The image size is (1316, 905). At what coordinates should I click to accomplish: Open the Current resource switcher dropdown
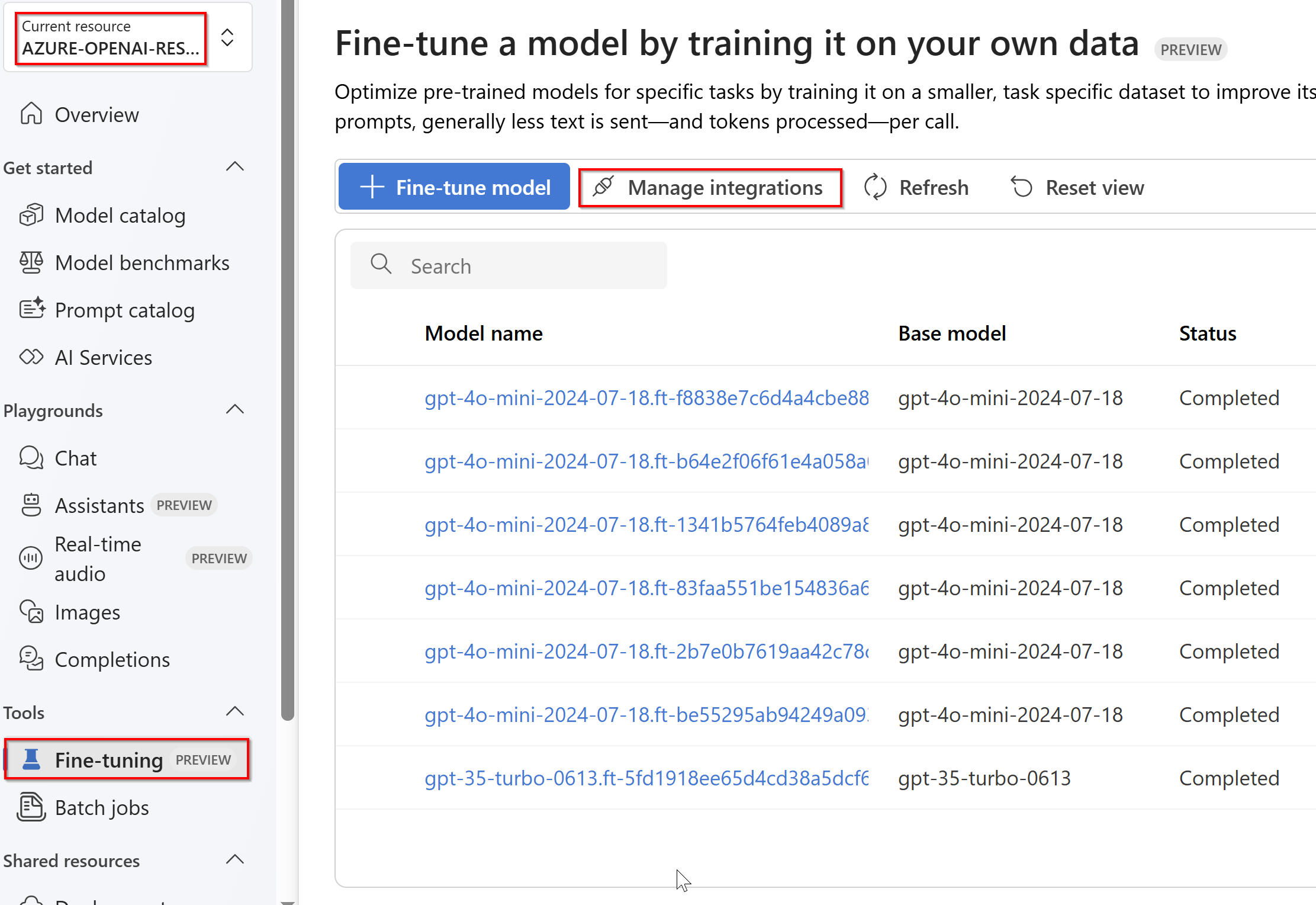click(227, 38)
